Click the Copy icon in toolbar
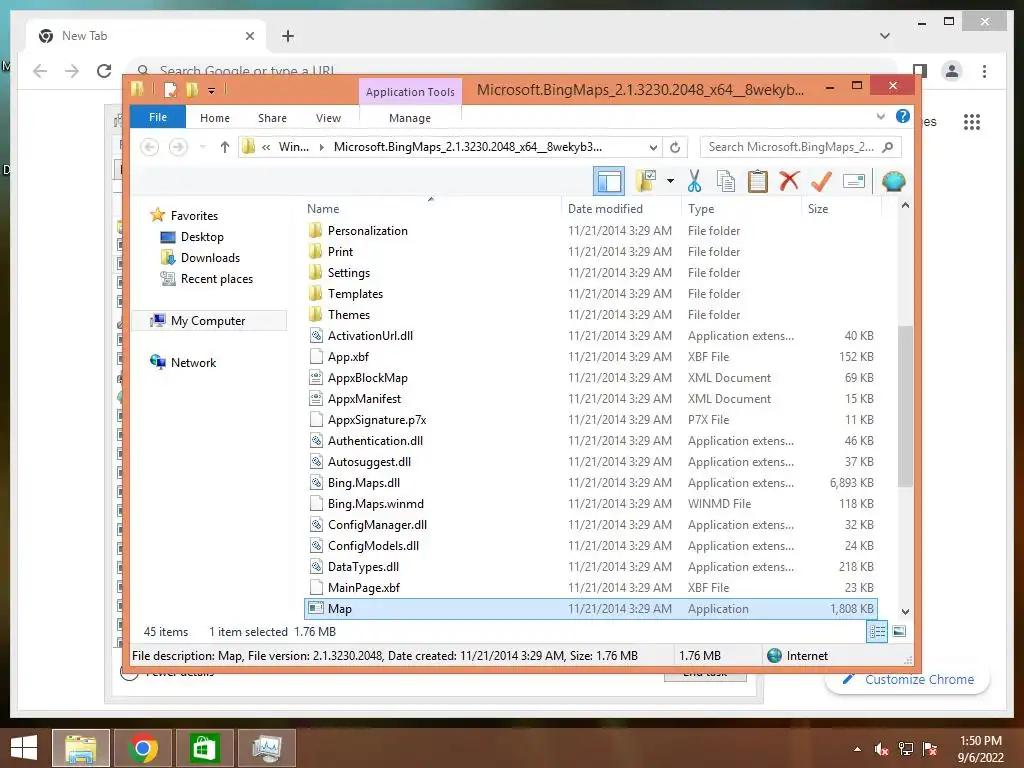 (726, 181)
